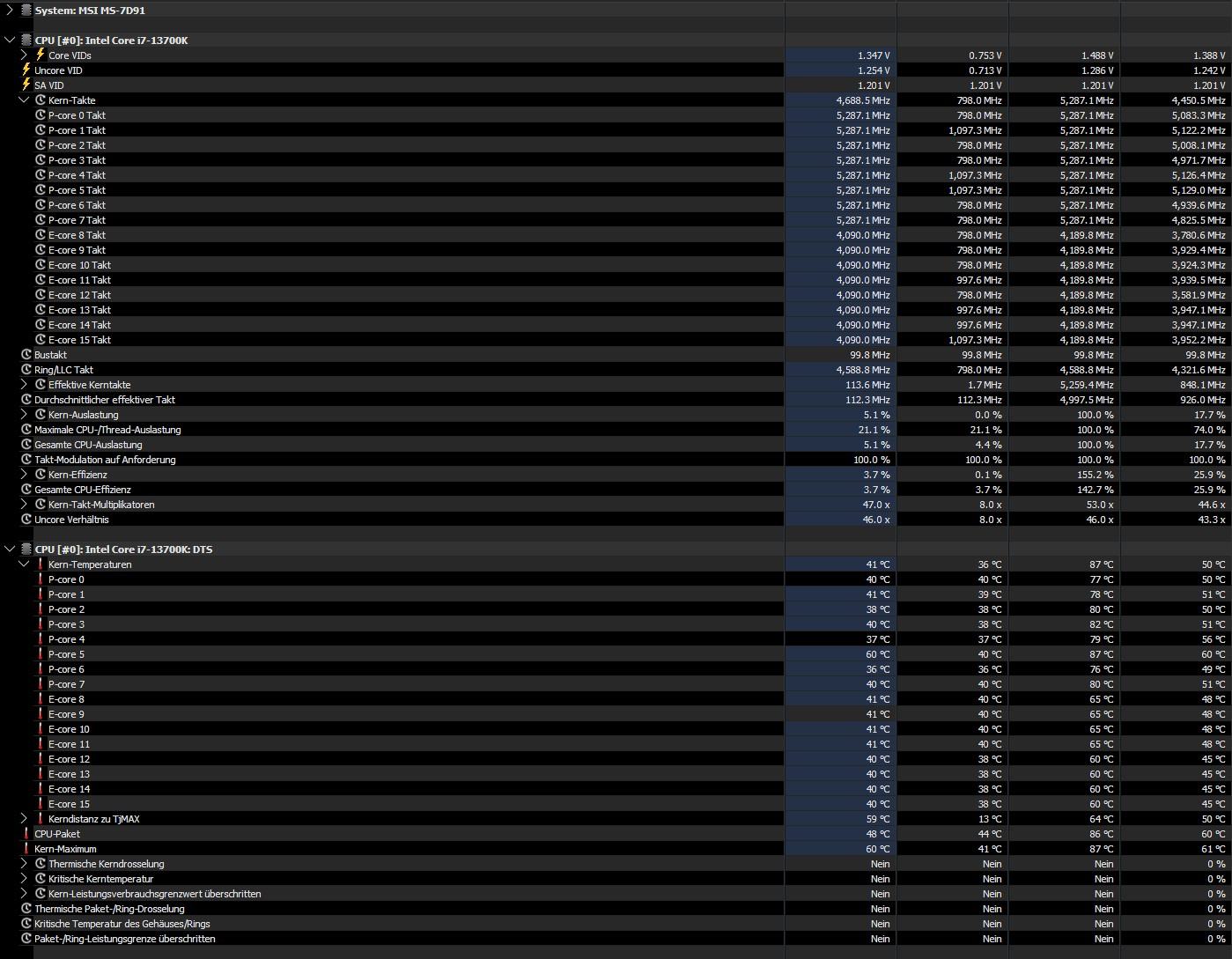The height and width of the screenshot is (959, 1232).
Task: Click the lightning icon beside Core VIDs
Action: [41, 55]
